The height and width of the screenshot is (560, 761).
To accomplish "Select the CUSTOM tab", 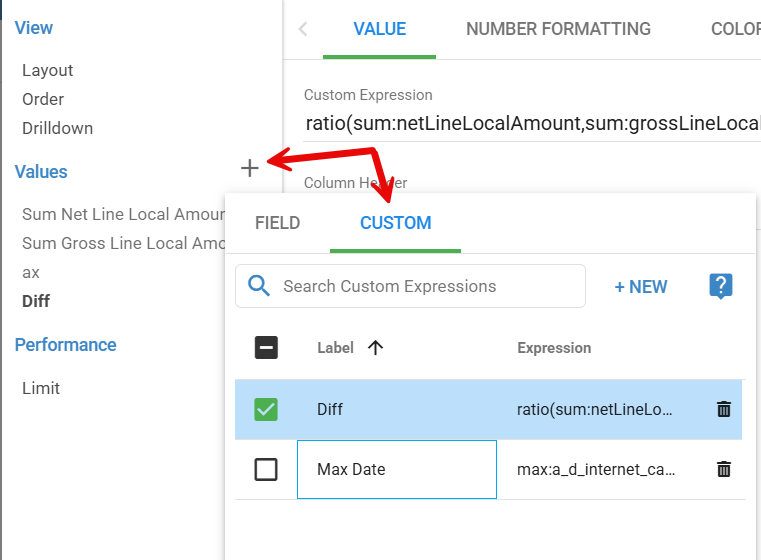I will click(395, 223).
